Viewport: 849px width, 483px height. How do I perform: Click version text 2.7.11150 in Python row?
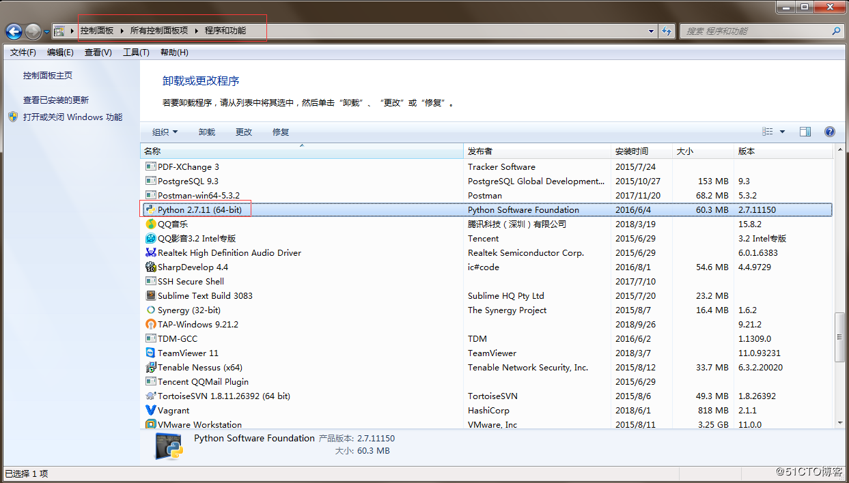coord(757,210)
